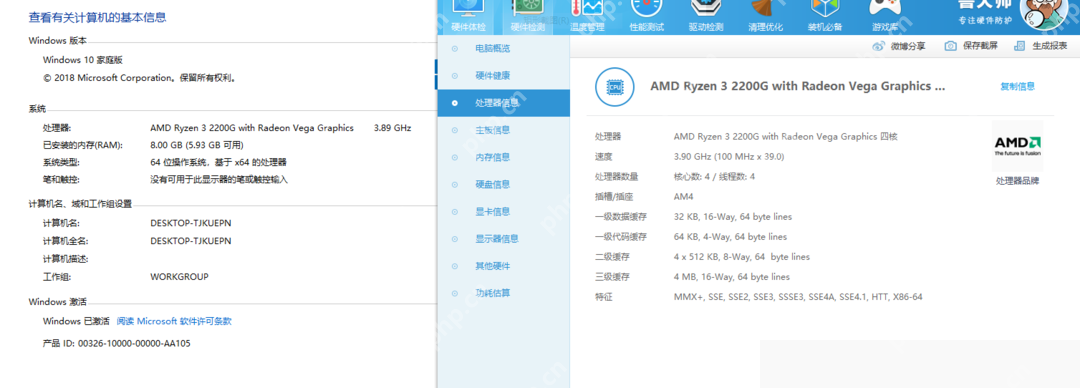Screen dimensions: 1080x388
Task: Open 阅读 Microsoft 软件许可条款 link in System window
Action: point(174,321)
